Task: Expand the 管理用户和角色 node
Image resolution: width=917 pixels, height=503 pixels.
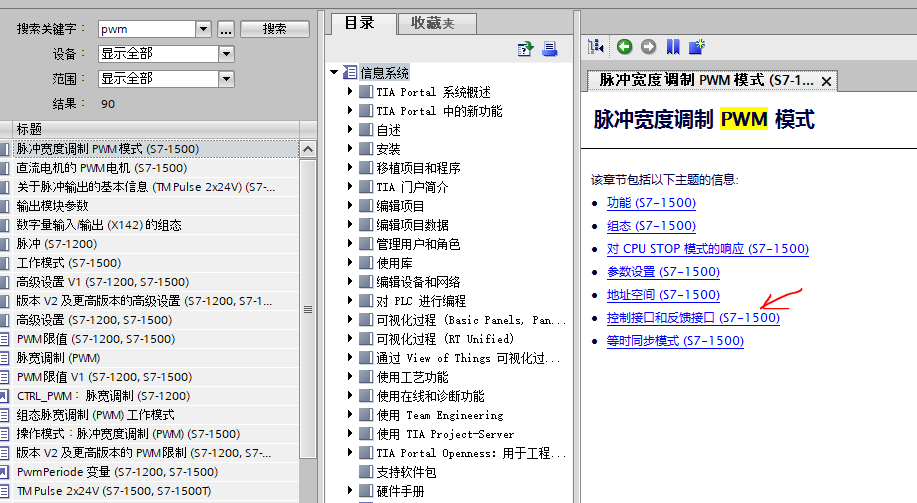Action: click(x=350, y=243)
